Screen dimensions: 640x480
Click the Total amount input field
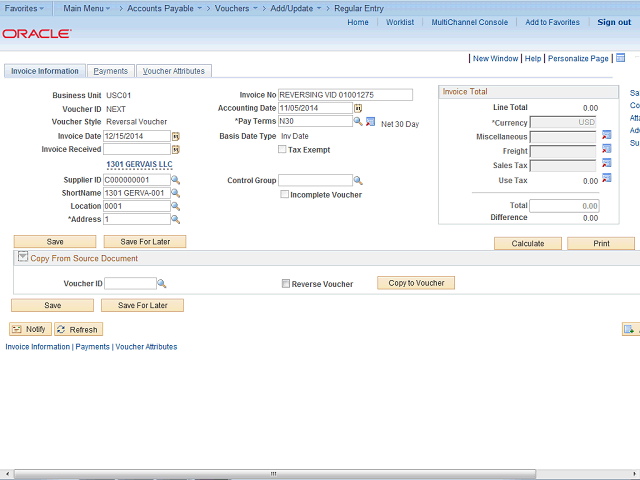pos(564,206)
